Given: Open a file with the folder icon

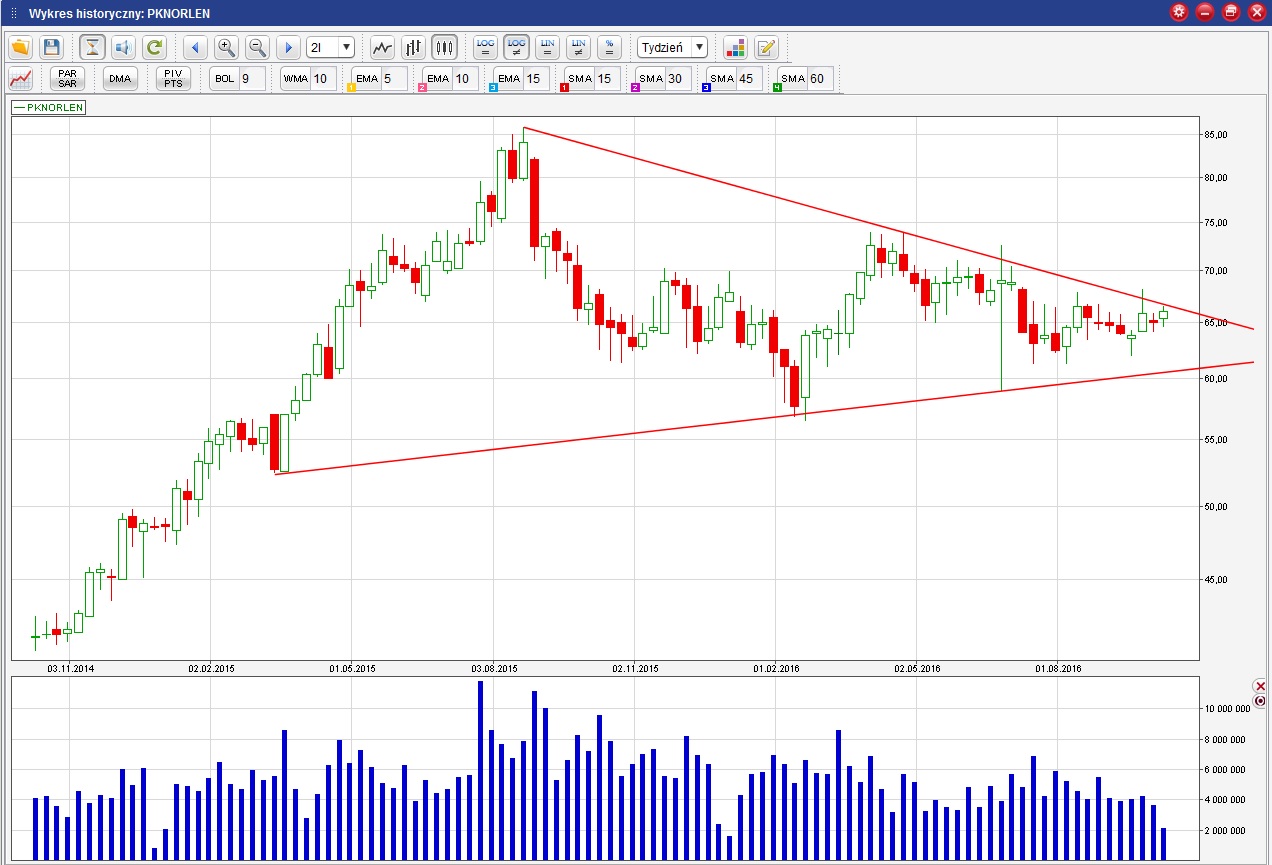Looking at the screenshot, I should click(x=20, y=47).
